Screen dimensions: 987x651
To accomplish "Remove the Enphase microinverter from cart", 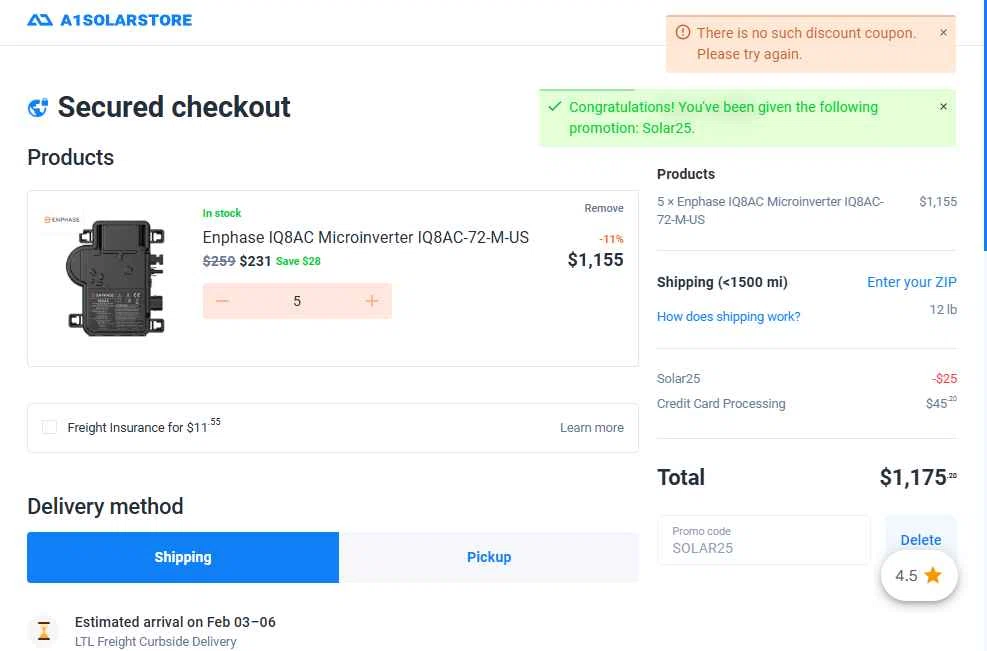I will (603, 208).
